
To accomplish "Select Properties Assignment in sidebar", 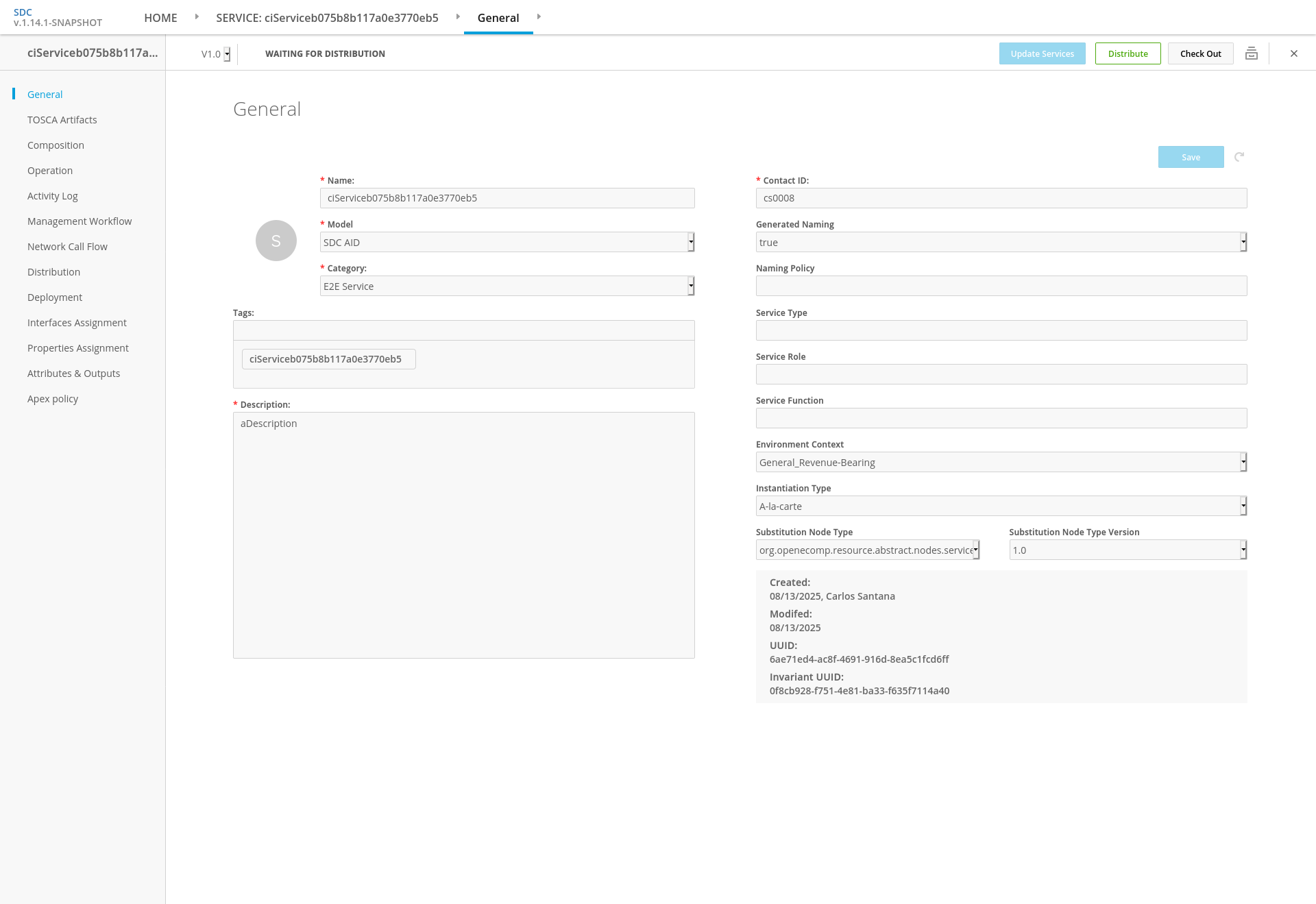I will (78, 348).
